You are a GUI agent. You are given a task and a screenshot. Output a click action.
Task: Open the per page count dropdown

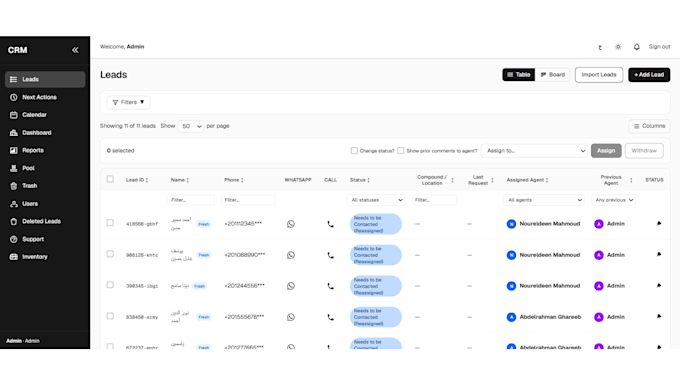pos(190,126)
